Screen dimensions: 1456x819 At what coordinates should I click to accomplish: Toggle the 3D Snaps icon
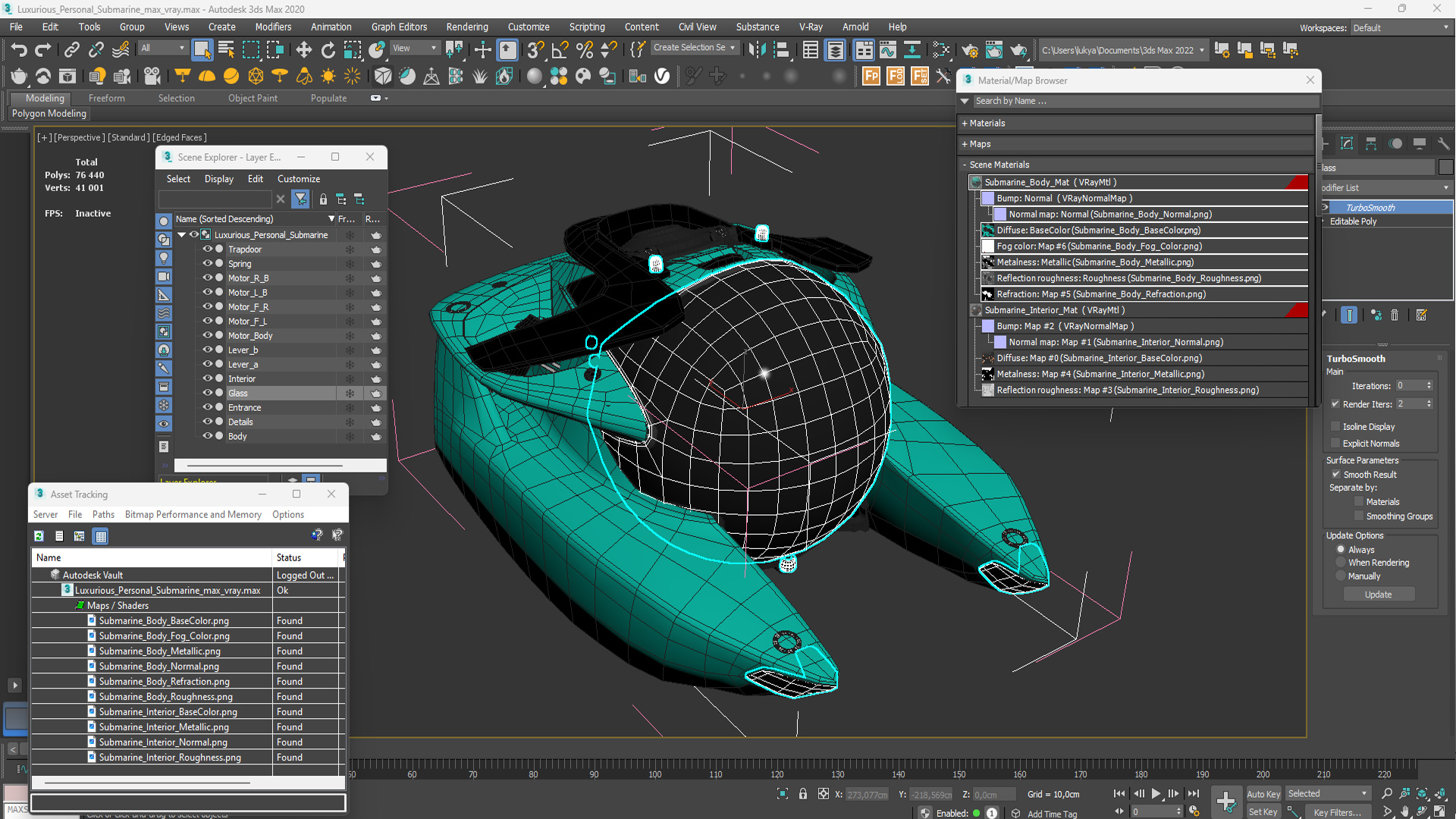coord(535,50)
